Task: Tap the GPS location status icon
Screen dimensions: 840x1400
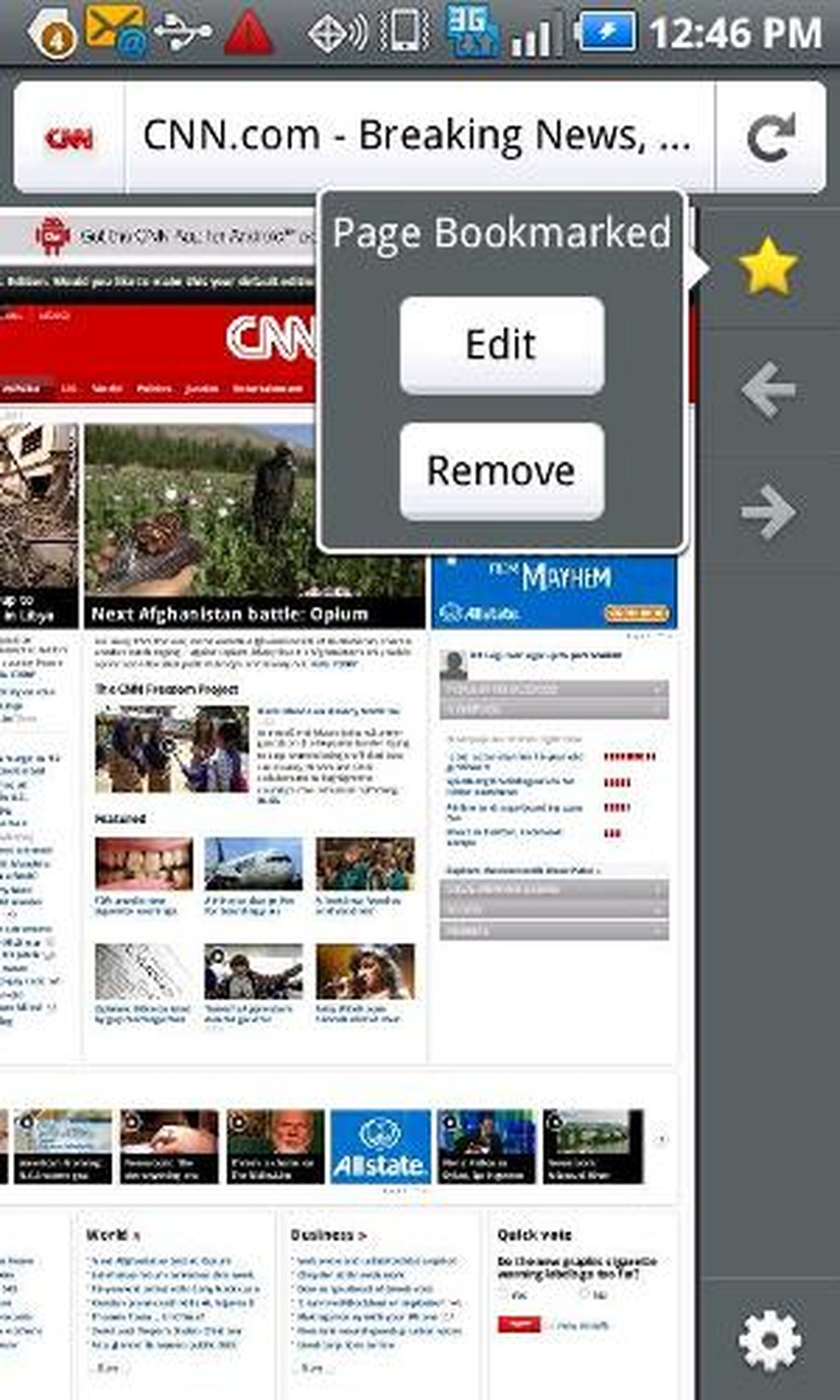Action: pyautogui.click(x=336, y=32)
